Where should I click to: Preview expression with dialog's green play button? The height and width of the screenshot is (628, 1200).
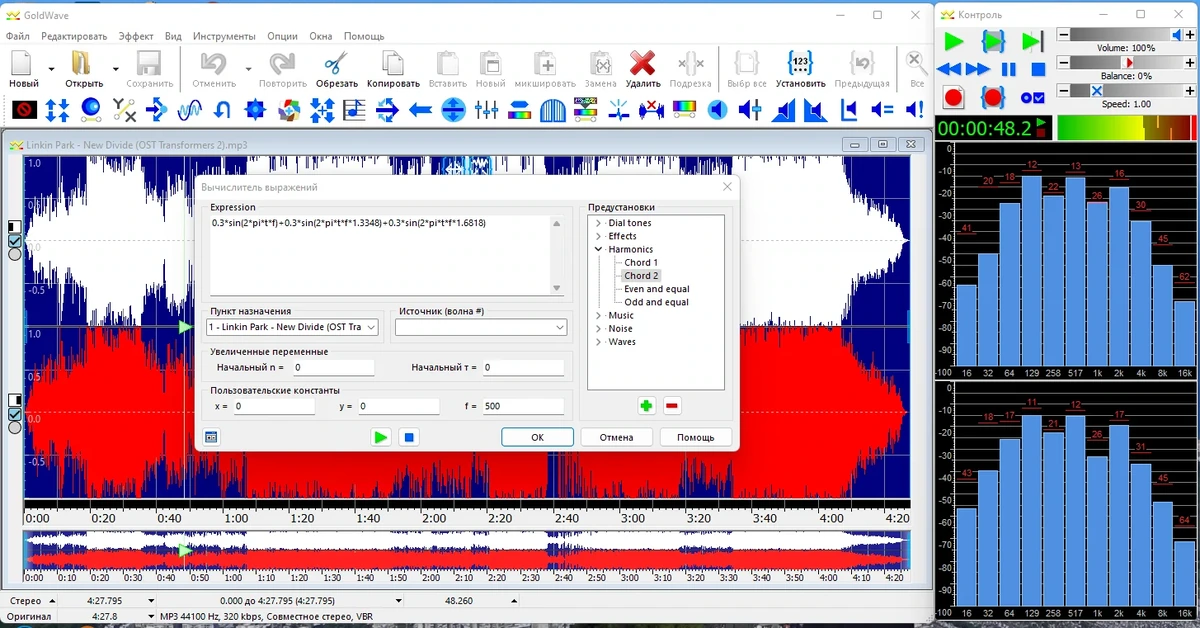380,437
